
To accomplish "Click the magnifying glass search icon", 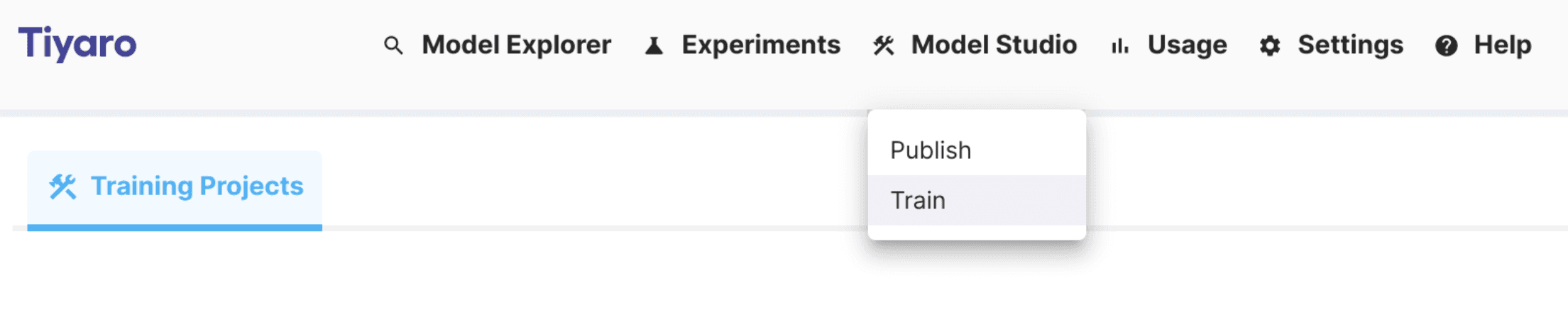I will [393, 46].
